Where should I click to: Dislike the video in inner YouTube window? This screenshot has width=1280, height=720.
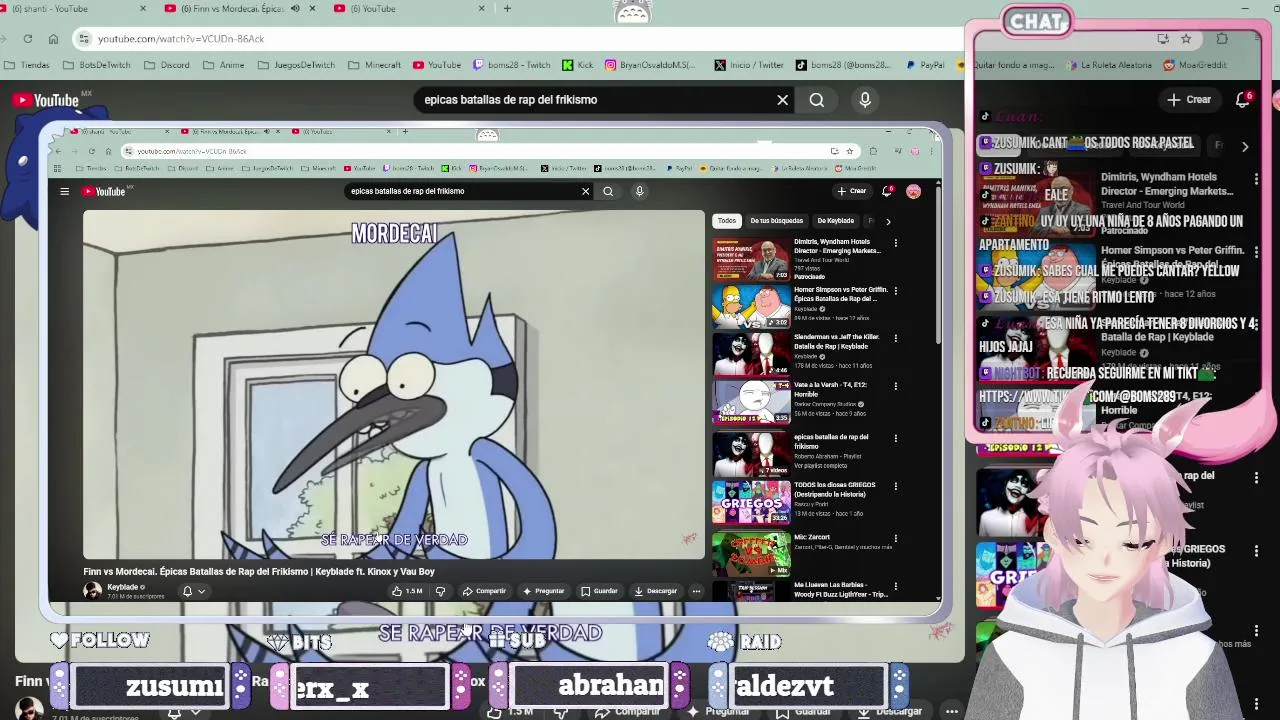click(440, 591)
